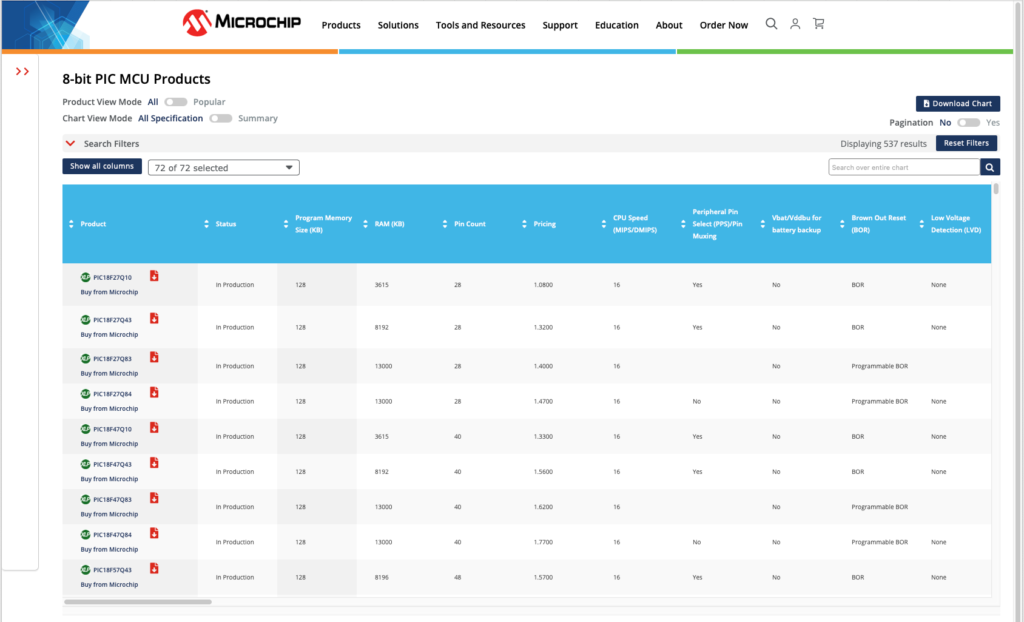This screenshot has height=622, width=1024.
Task: Focus the 'Search over entire chart' field
Action: point(904,167)
